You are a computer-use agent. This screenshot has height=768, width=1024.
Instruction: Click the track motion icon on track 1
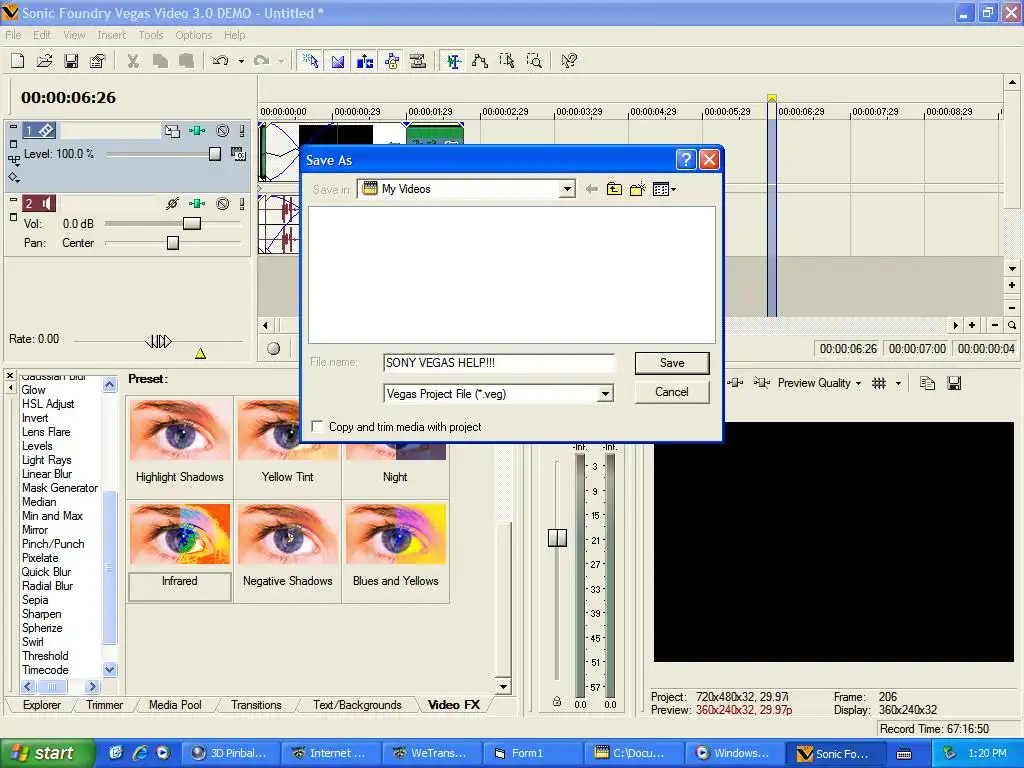[x=172, y=131]
